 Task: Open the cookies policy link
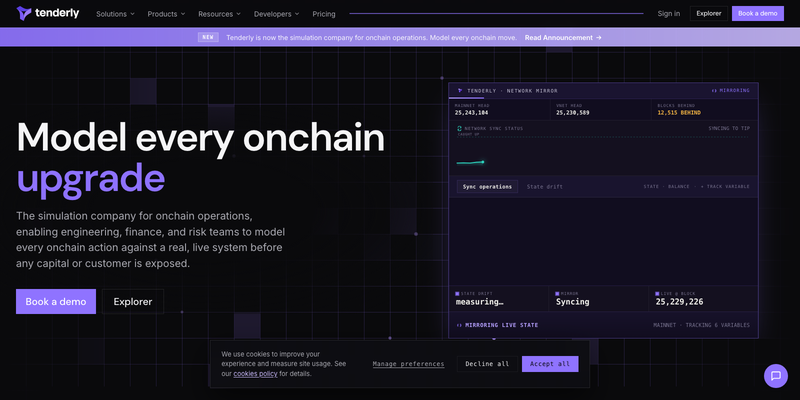pyautogui.click(x=256, y=373)
